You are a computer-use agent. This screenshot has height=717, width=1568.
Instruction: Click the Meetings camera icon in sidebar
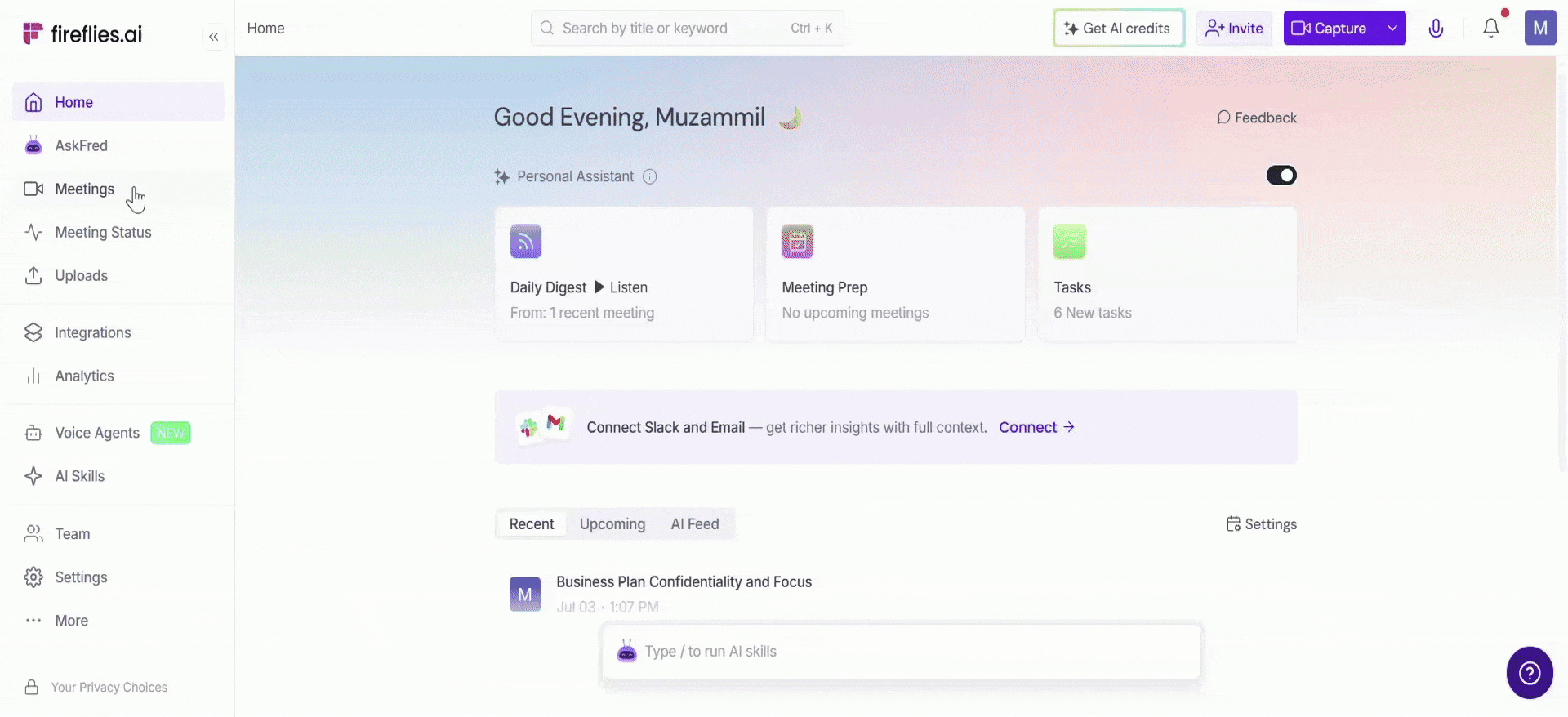(33, 189)
